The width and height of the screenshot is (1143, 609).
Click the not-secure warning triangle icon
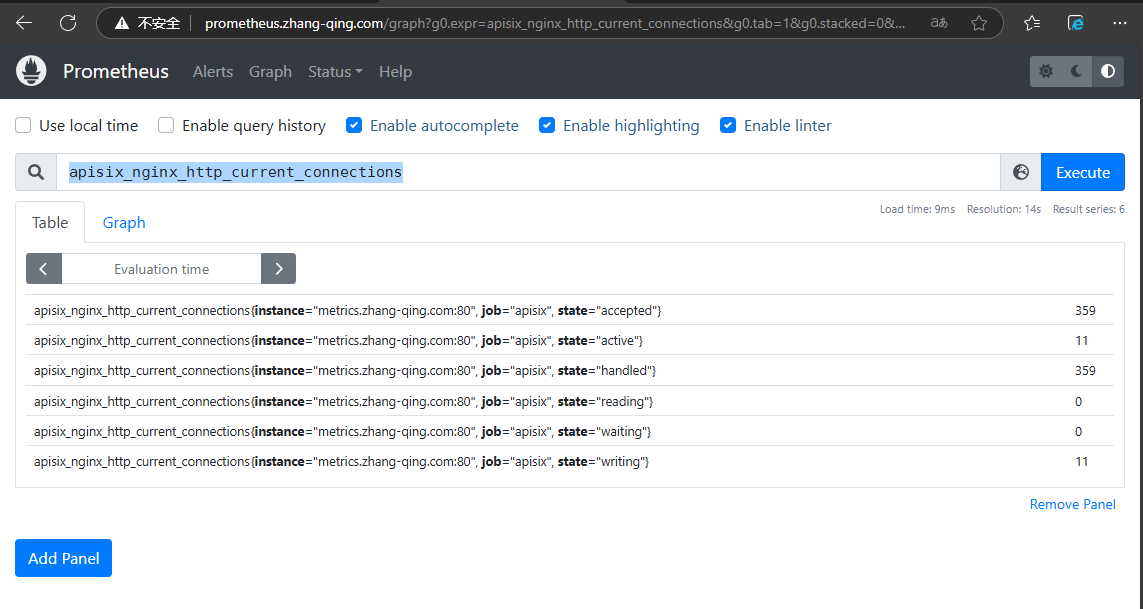(x=122, y=23)
